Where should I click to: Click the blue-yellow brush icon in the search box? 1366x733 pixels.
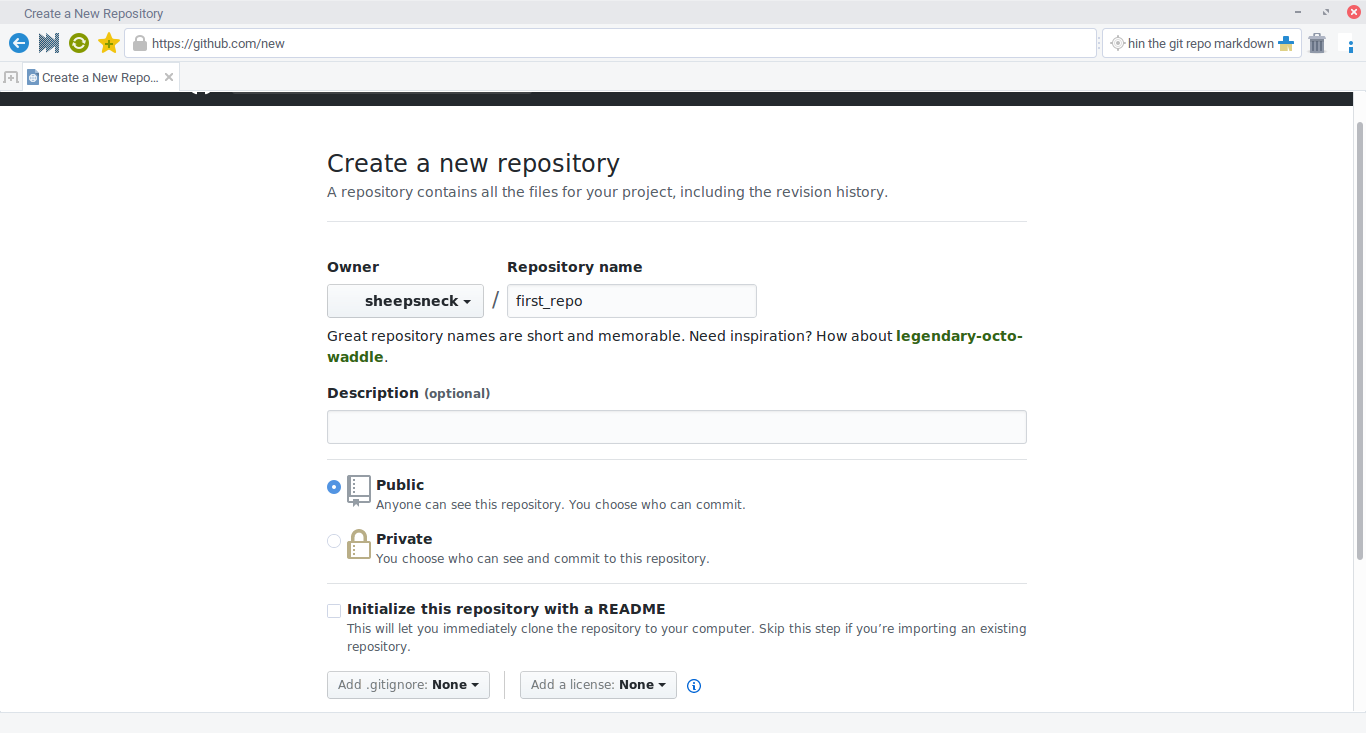1286,44
